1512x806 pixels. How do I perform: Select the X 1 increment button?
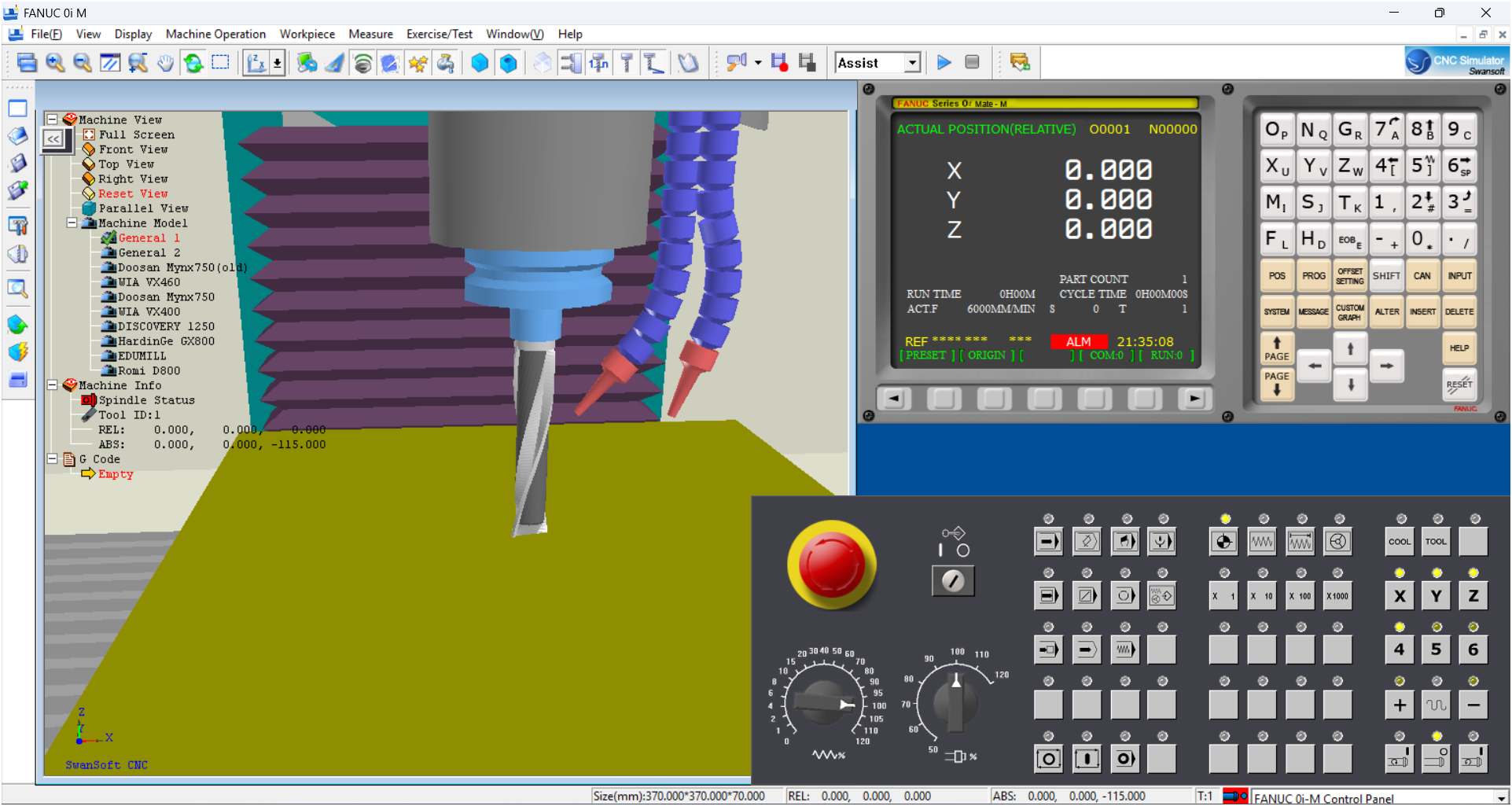click(1223, 596)
